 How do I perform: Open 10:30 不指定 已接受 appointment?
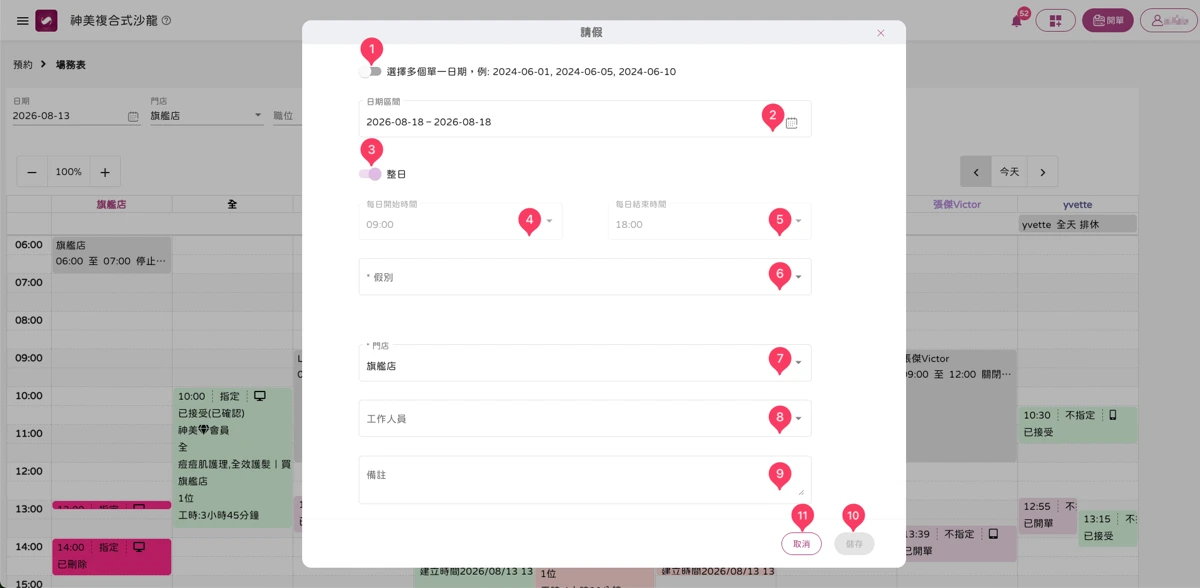[x=1078, y=424]
